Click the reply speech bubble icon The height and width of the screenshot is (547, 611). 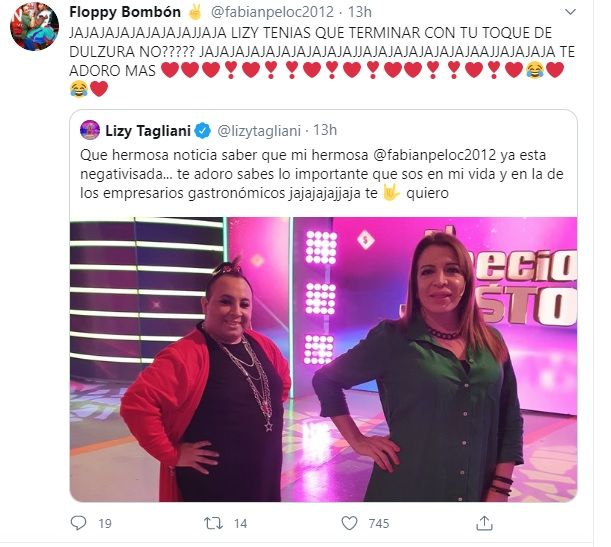[78, 522]
